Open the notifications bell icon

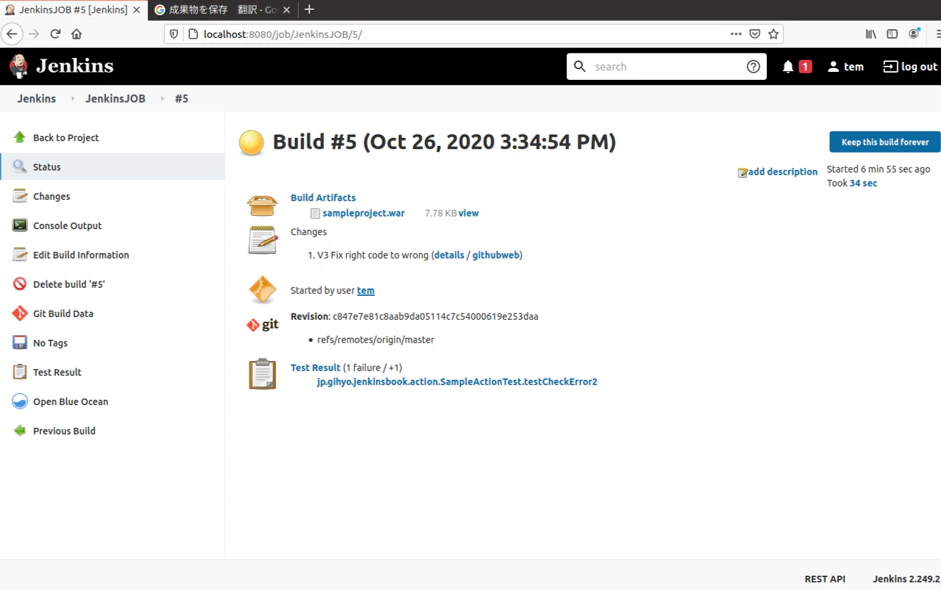coord(788,67)
